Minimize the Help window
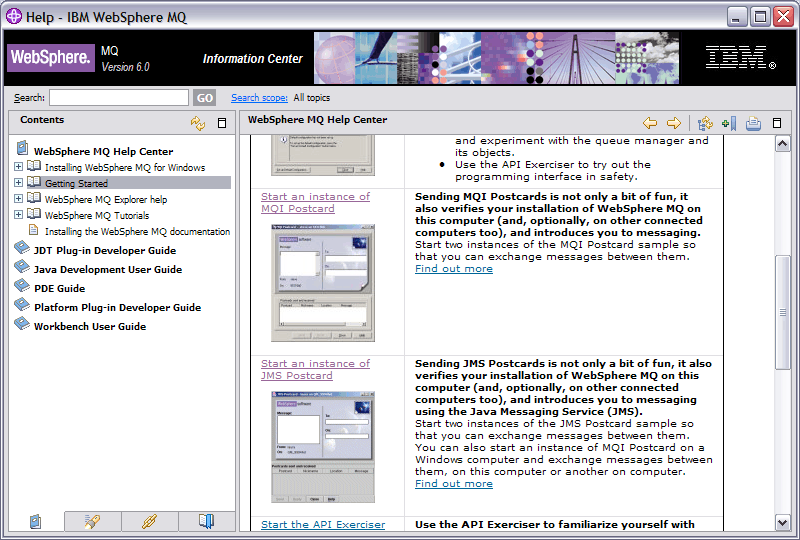The image size is (800, 540). click(x=736, y=17)
